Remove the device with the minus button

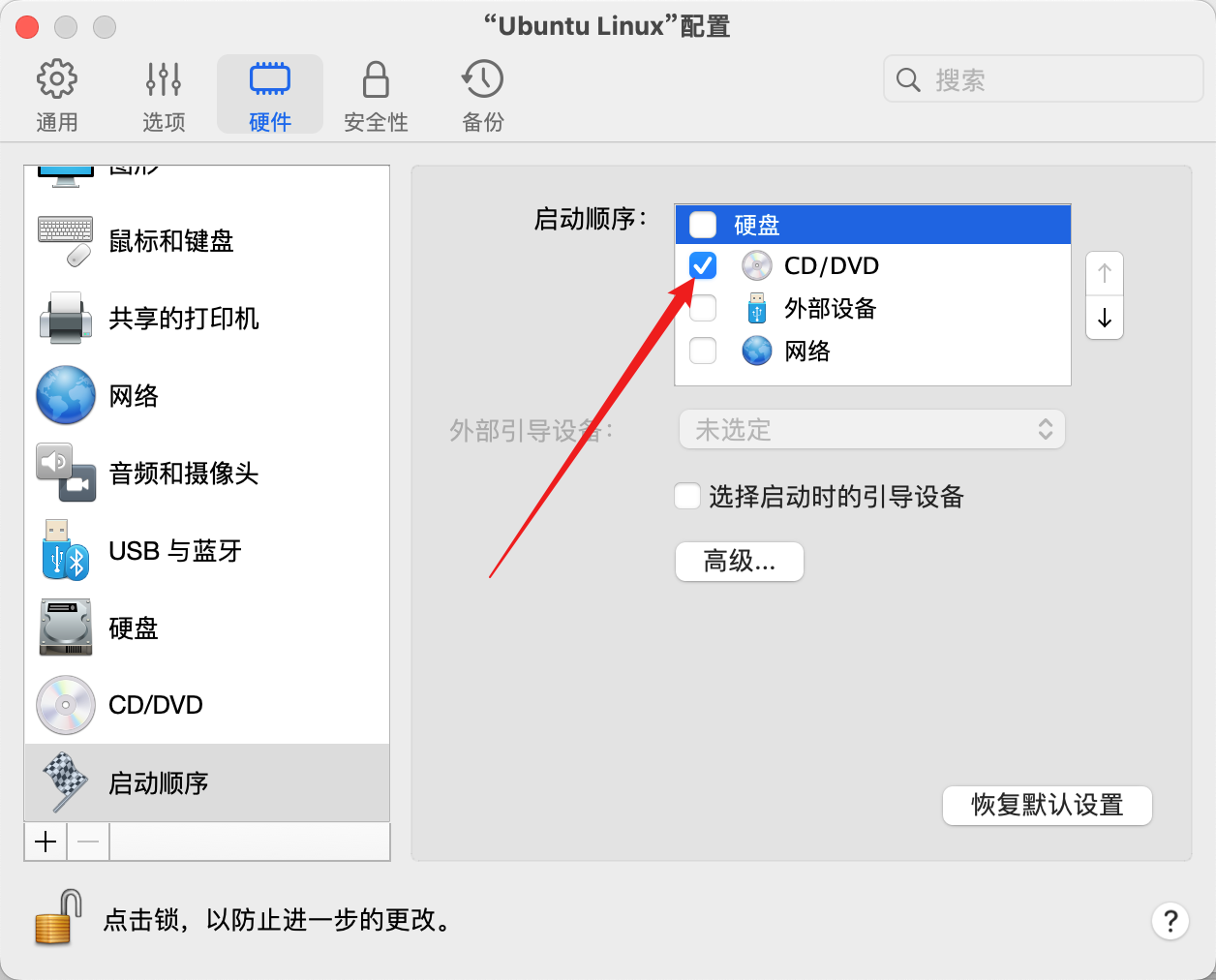pos(88,842)
